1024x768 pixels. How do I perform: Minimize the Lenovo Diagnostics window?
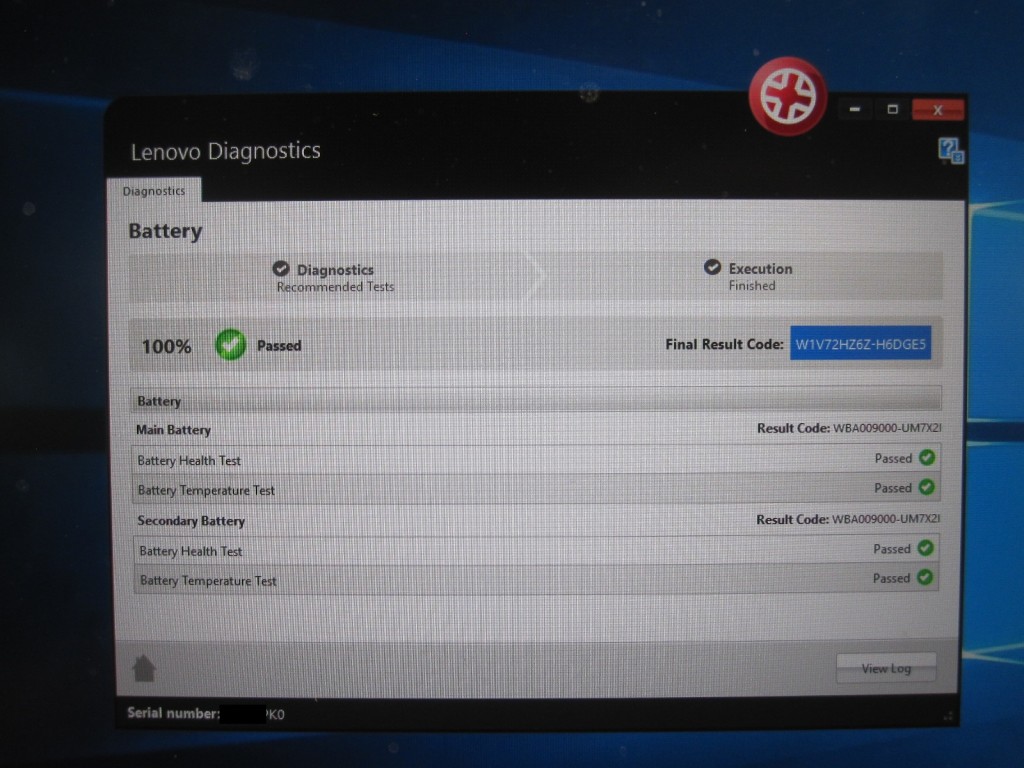853,109
